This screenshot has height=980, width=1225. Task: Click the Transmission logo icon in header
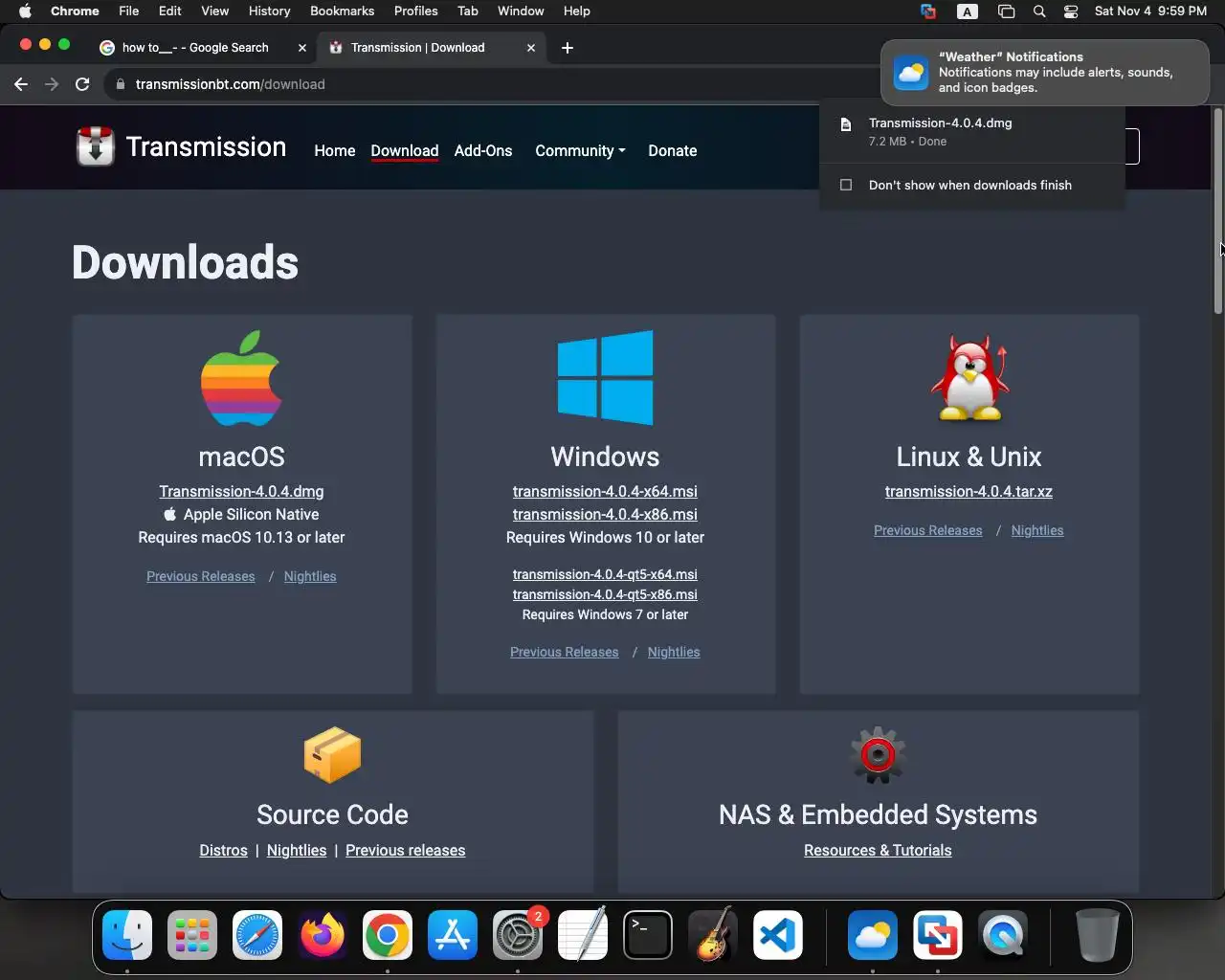coord(96,146)
